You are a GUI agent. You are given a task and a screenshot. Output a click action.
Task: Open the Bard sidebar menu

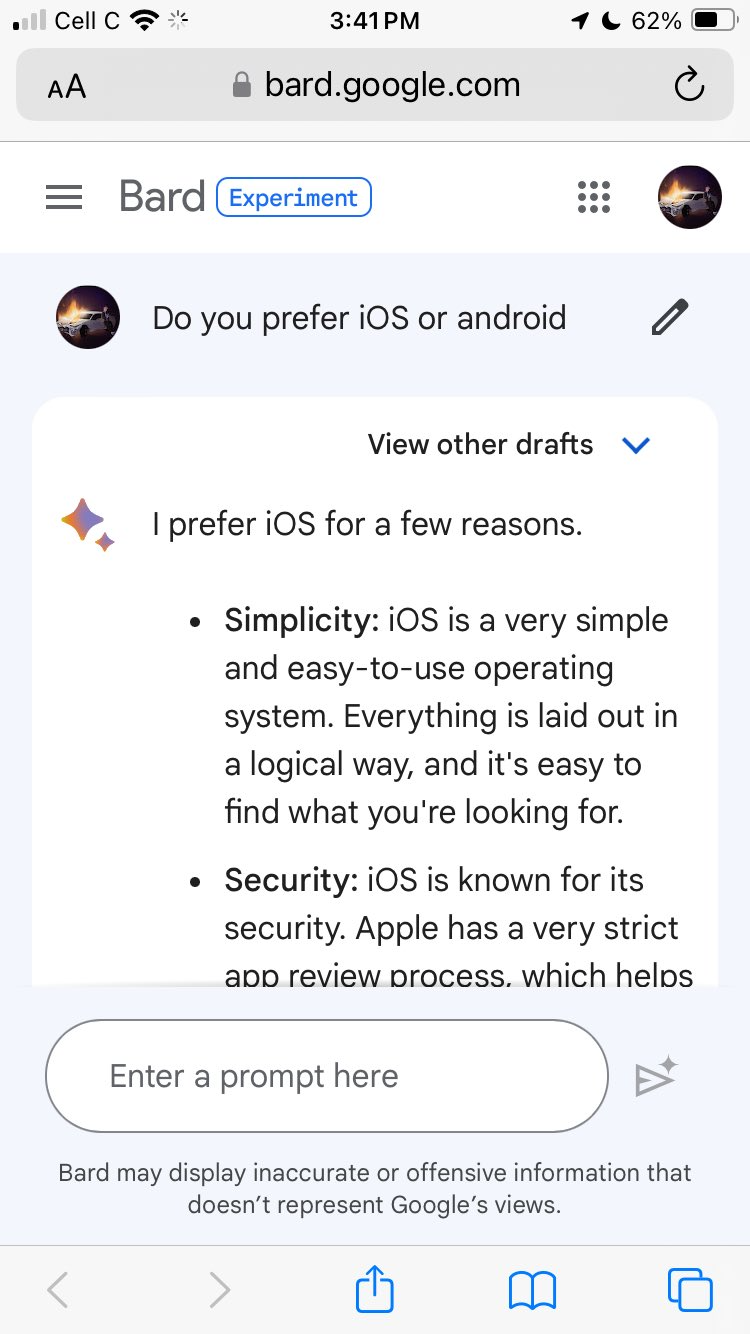point(63,197)
